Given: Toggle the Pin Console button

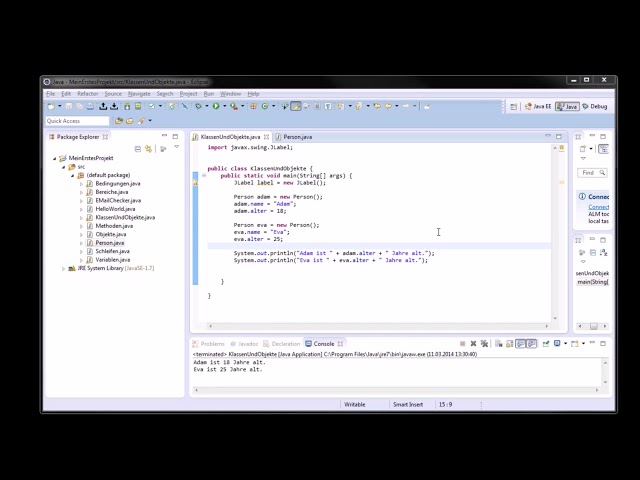Looking at the screenshot, I should point(546,344).
